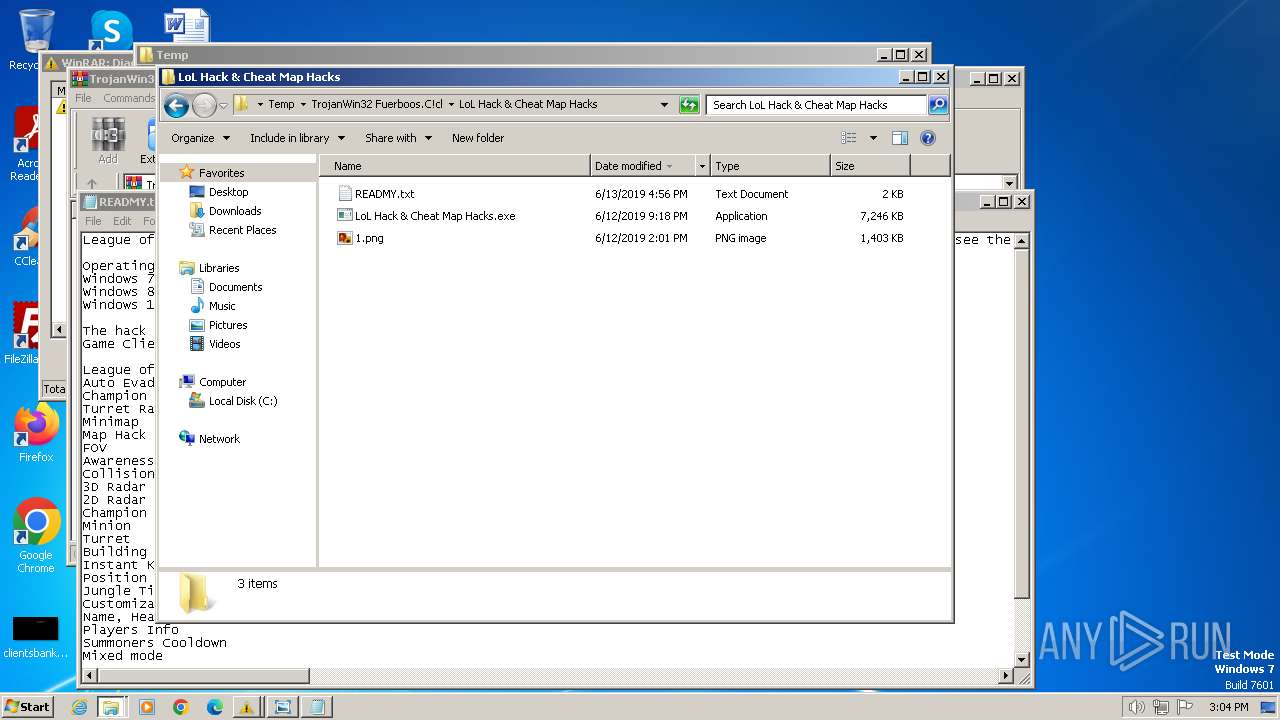Open the Share with menu
Image resolution: width=1280 pixels, height=720 pixels.
[x=398, y=138]
